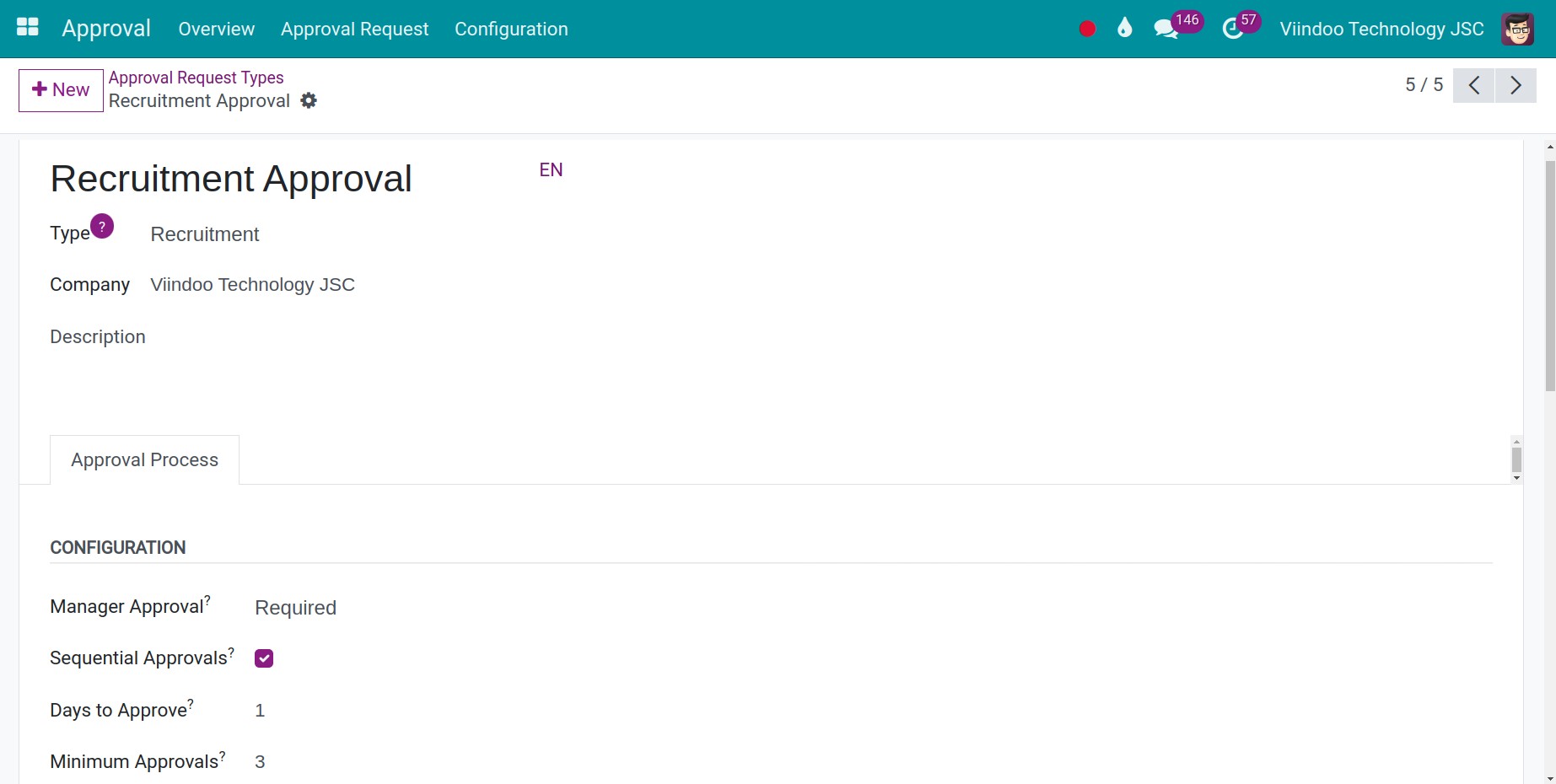
Task: Click the red recording dot icon
Action: pos(1087,29)
